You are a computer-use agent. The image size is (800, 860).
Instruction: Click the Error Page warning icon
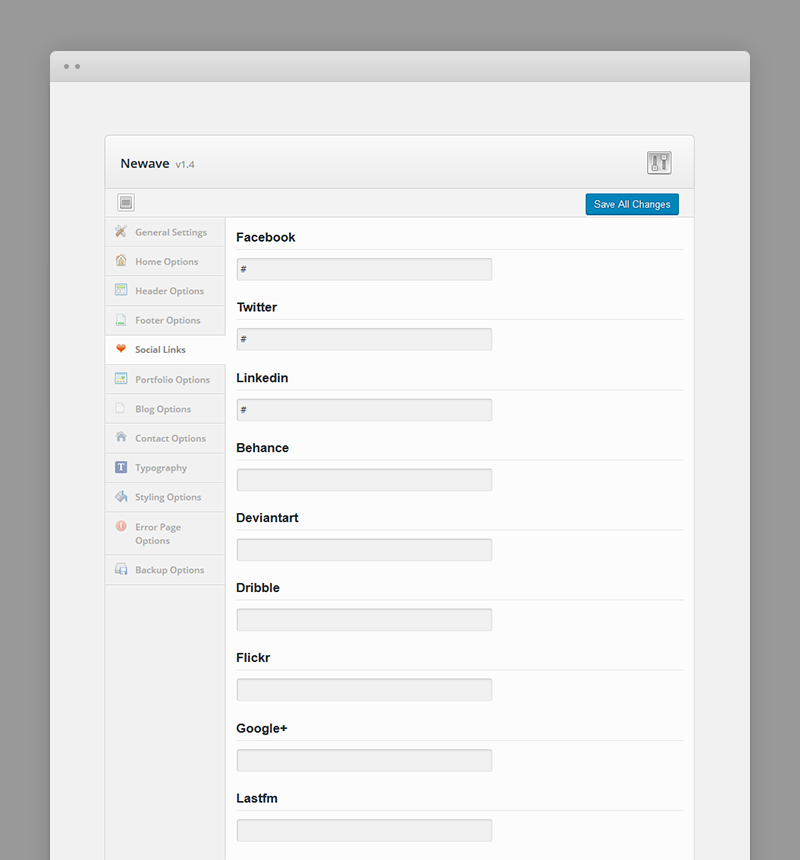[x=121, y=526]
